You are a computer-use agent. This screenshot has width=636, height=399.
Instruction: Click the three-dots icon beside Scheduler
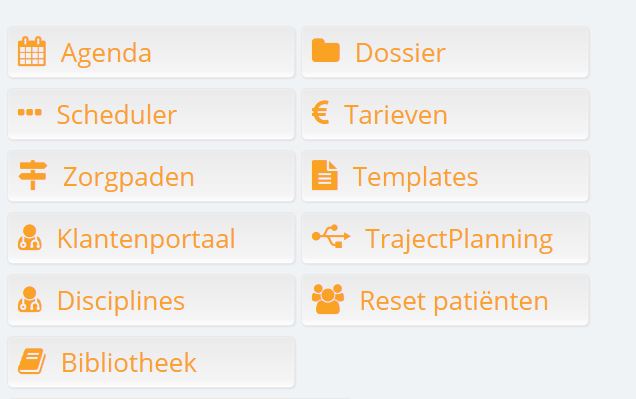30,112
